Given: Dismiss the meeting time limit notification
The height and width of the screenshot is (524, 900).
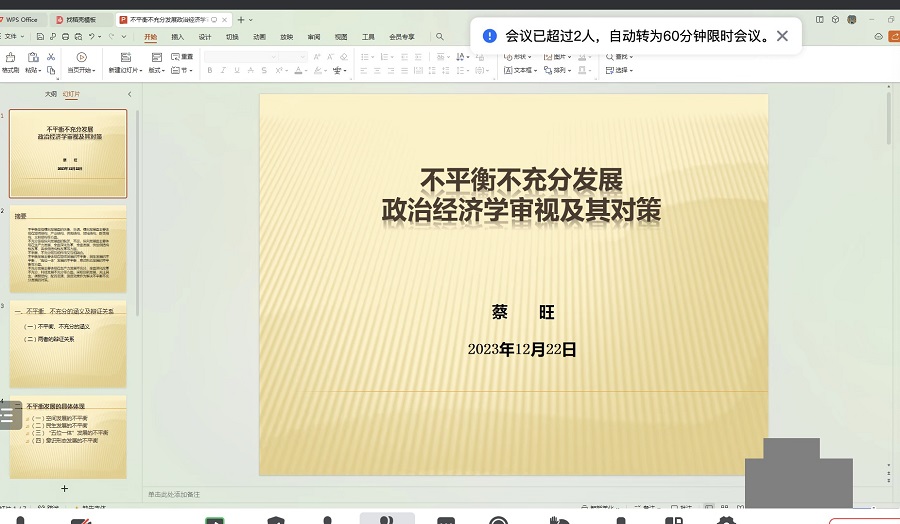Looking at the screenshot, I should (782, 36).
